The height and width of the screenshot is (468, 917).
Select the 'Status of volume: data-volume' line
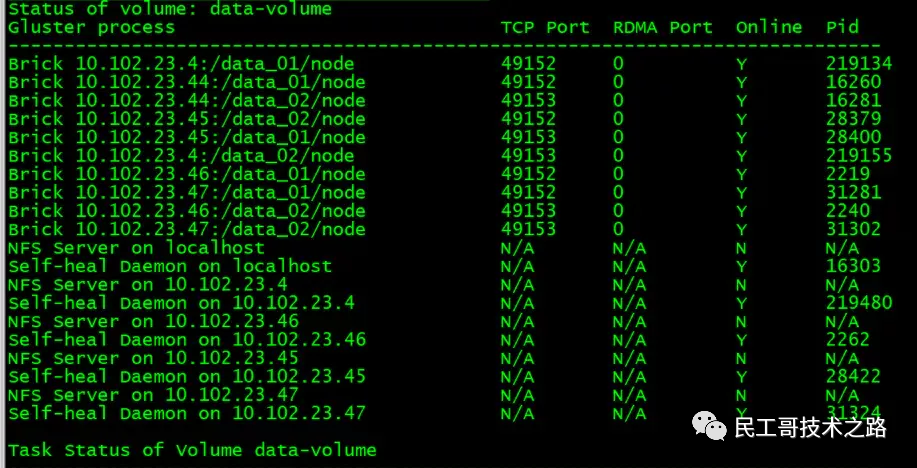coord(170,9)
